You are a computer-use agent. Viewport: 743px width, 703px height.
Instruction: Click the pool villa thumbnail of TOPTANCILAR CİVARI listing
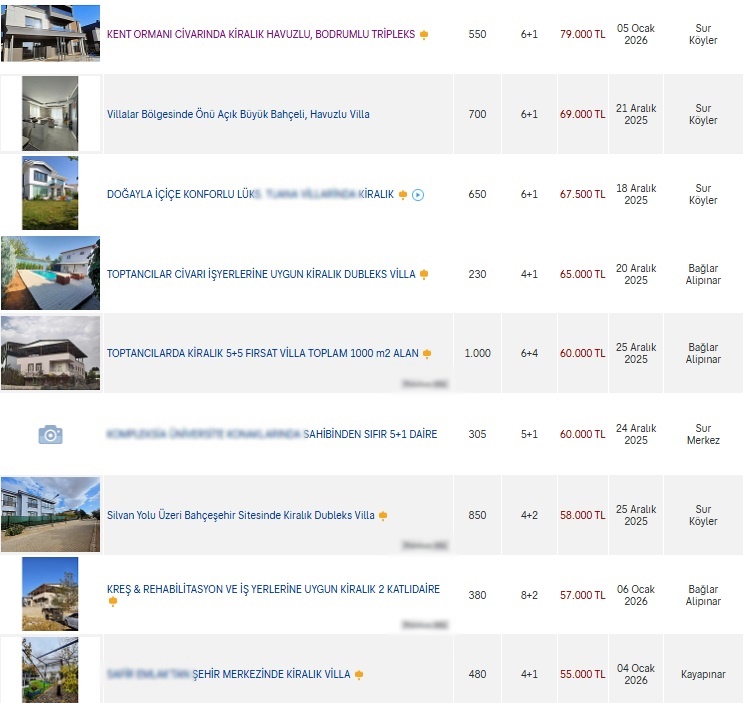tap(50, 273)
